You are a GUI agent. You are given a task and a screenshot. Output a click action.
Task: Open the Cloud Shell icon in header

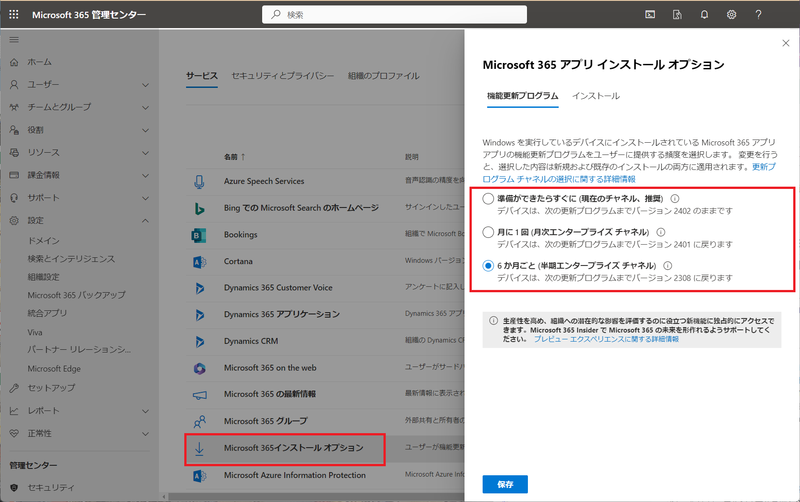pos(650,15)
